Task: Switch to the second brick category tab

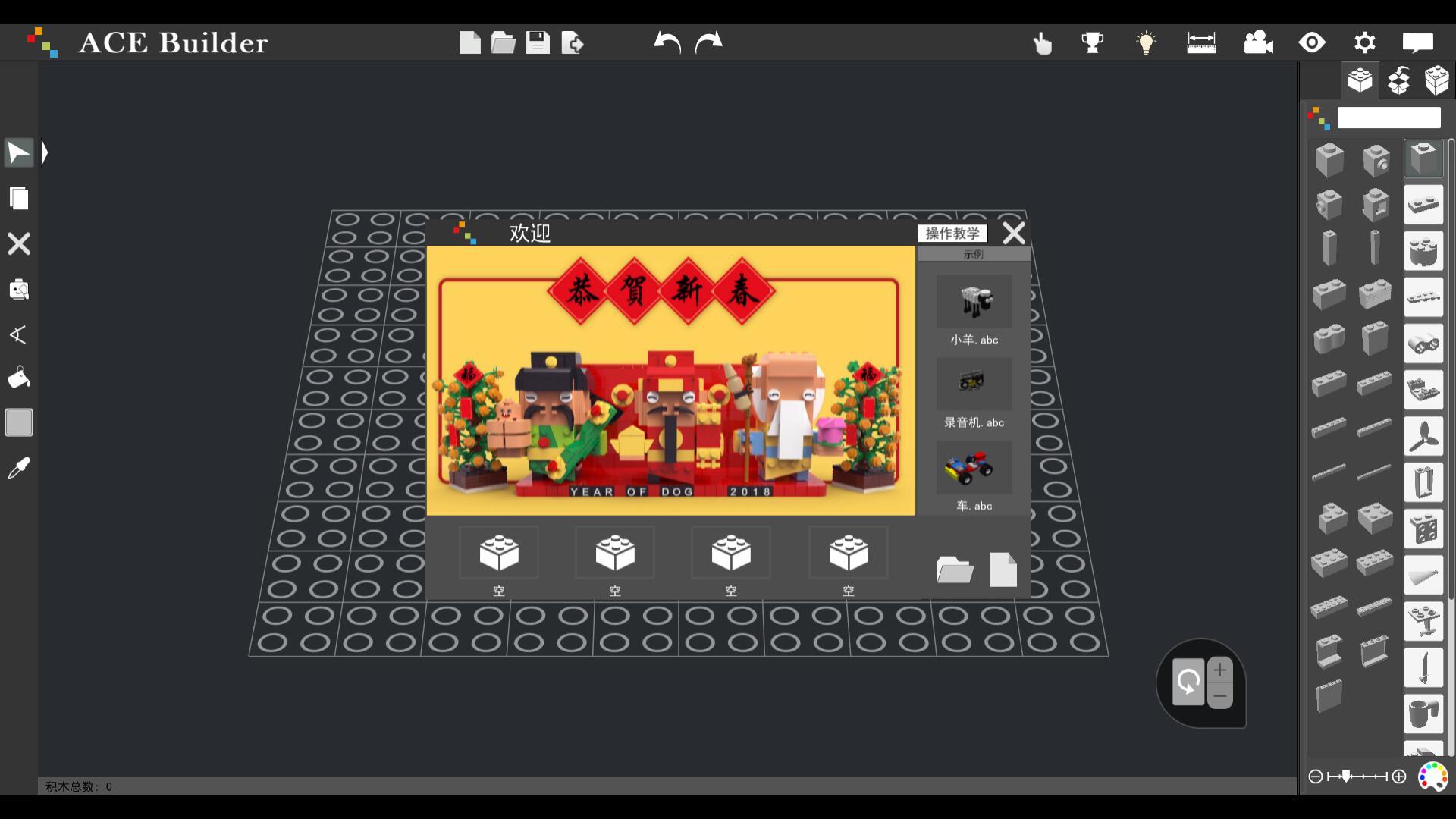Action: click(1398, 80)
